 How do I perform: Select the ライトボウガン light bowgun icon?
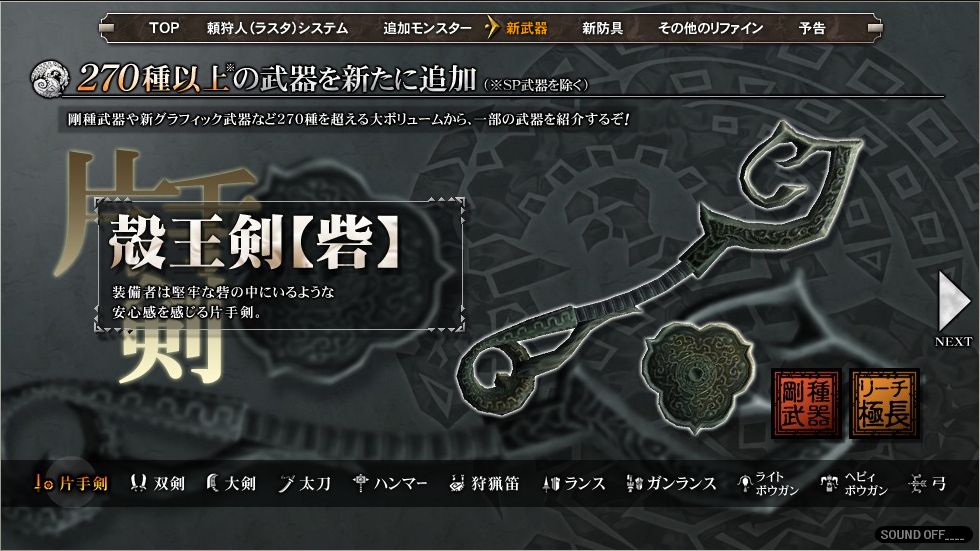click(768, 483)
